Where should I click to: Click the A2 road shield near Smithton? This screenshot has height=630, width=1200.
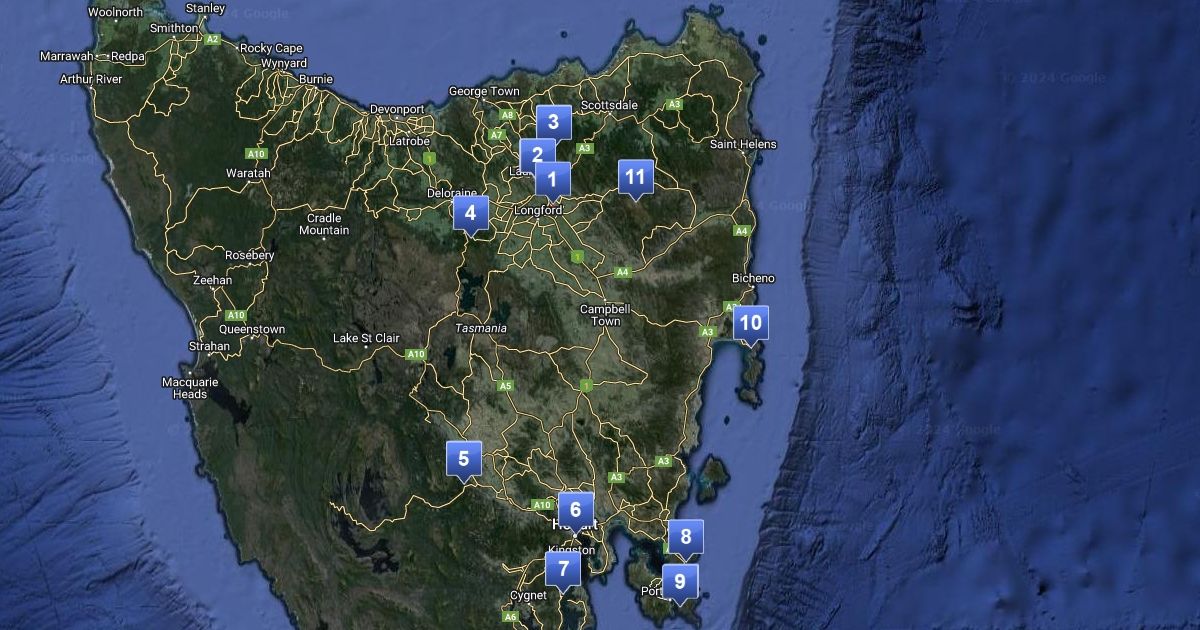pos(212,40)
